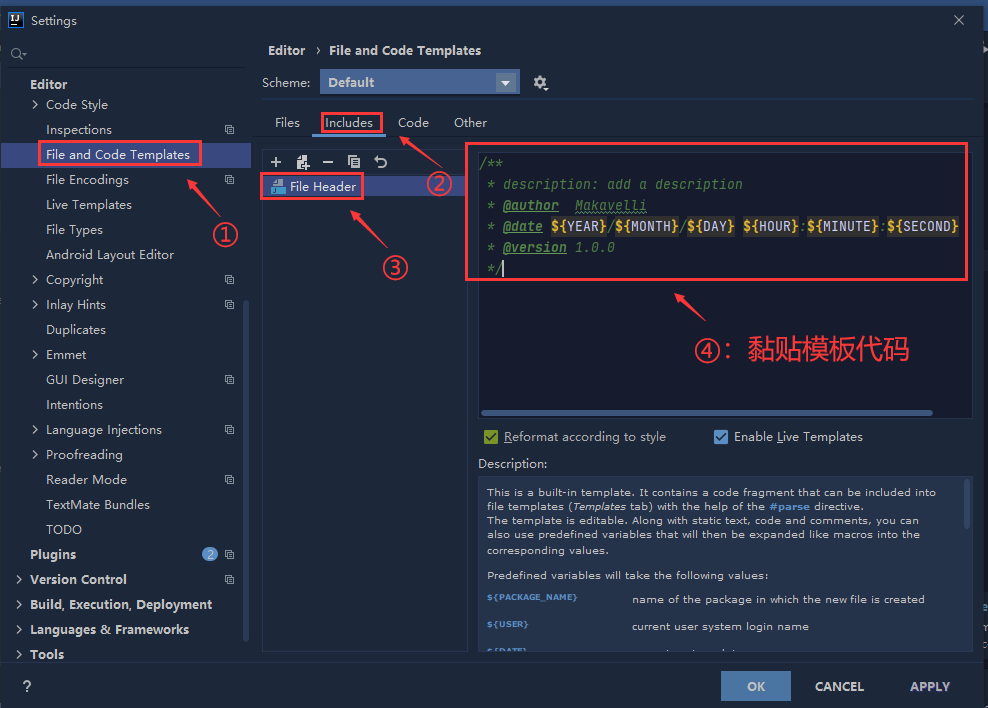Image resolution: width=988 pixels, height=708 pixels.
Task: Click the remove template minus icon
Action: (328, 163)
